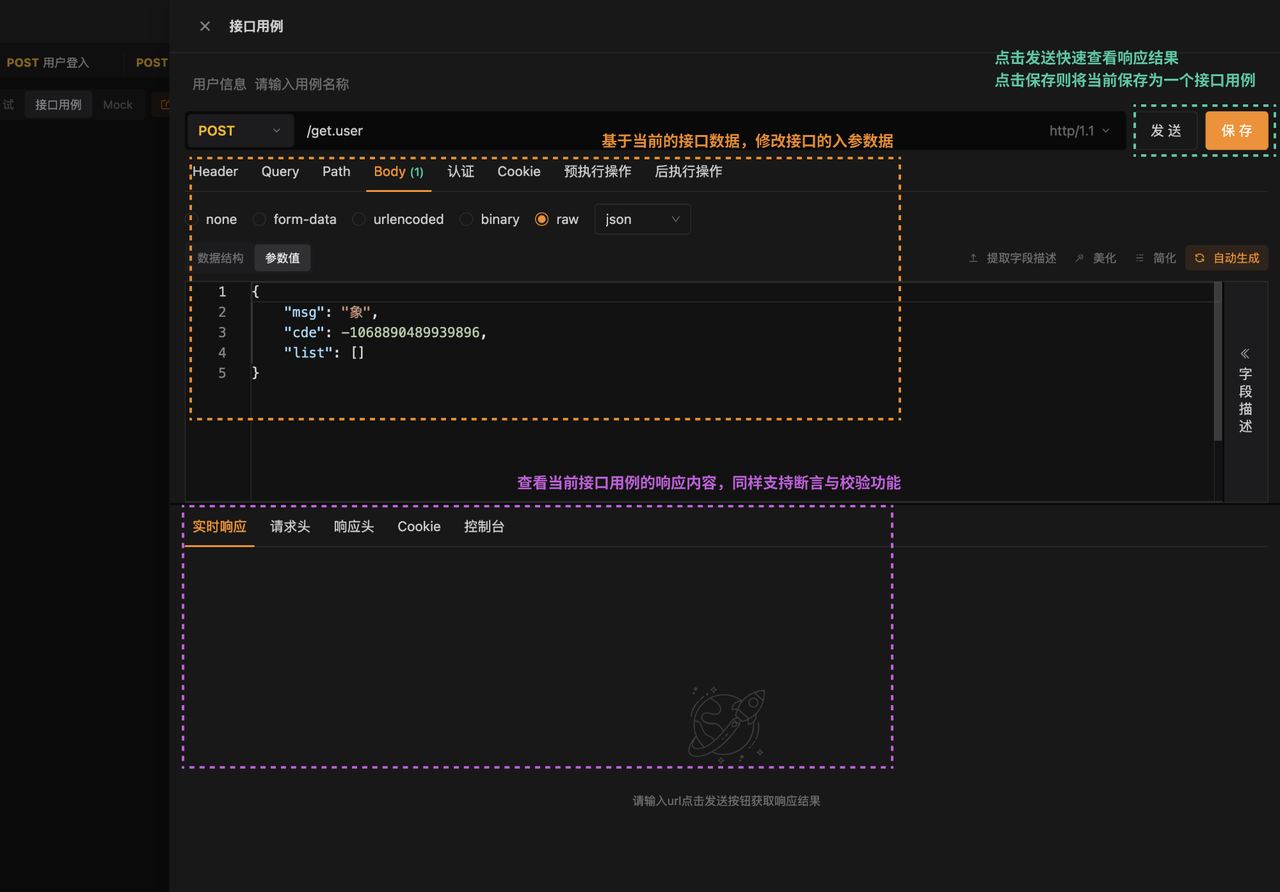Click in the 请输入用例名称 name field
The width and height of the screenshot is (1280, 892).
pyautogui.click(x=302, y=84)
